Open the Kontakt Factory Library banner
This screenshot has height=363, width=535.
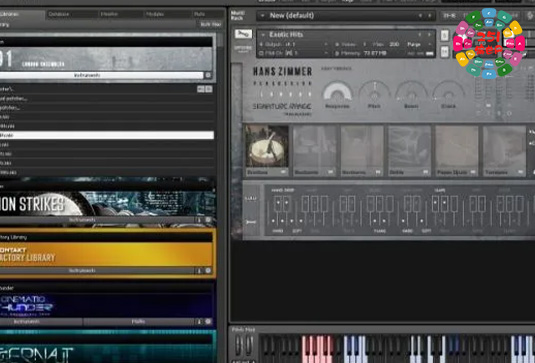click(106, 255)
